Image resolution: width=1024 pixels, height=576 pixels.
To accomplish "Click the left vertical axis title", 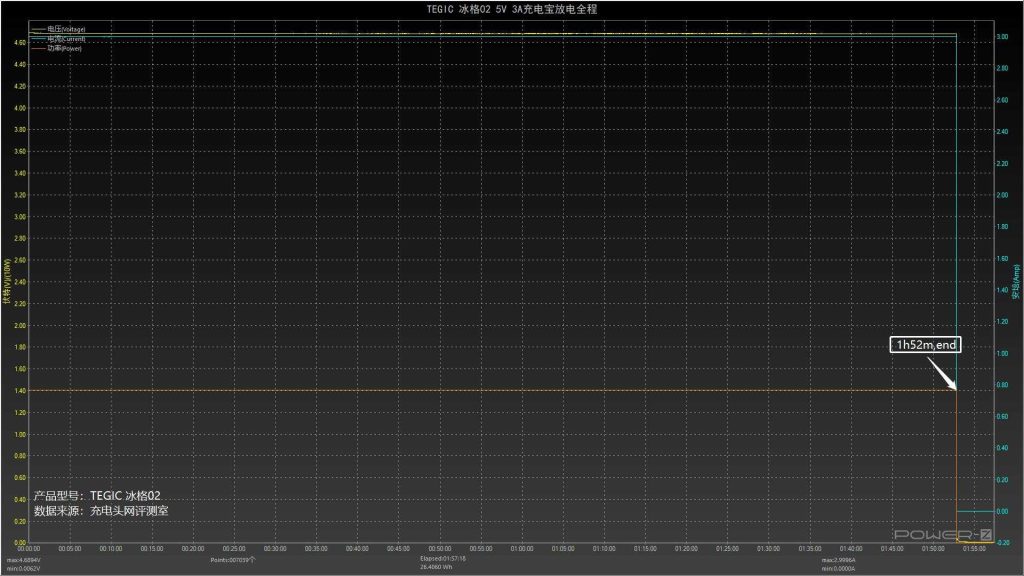I will point(7,281).
